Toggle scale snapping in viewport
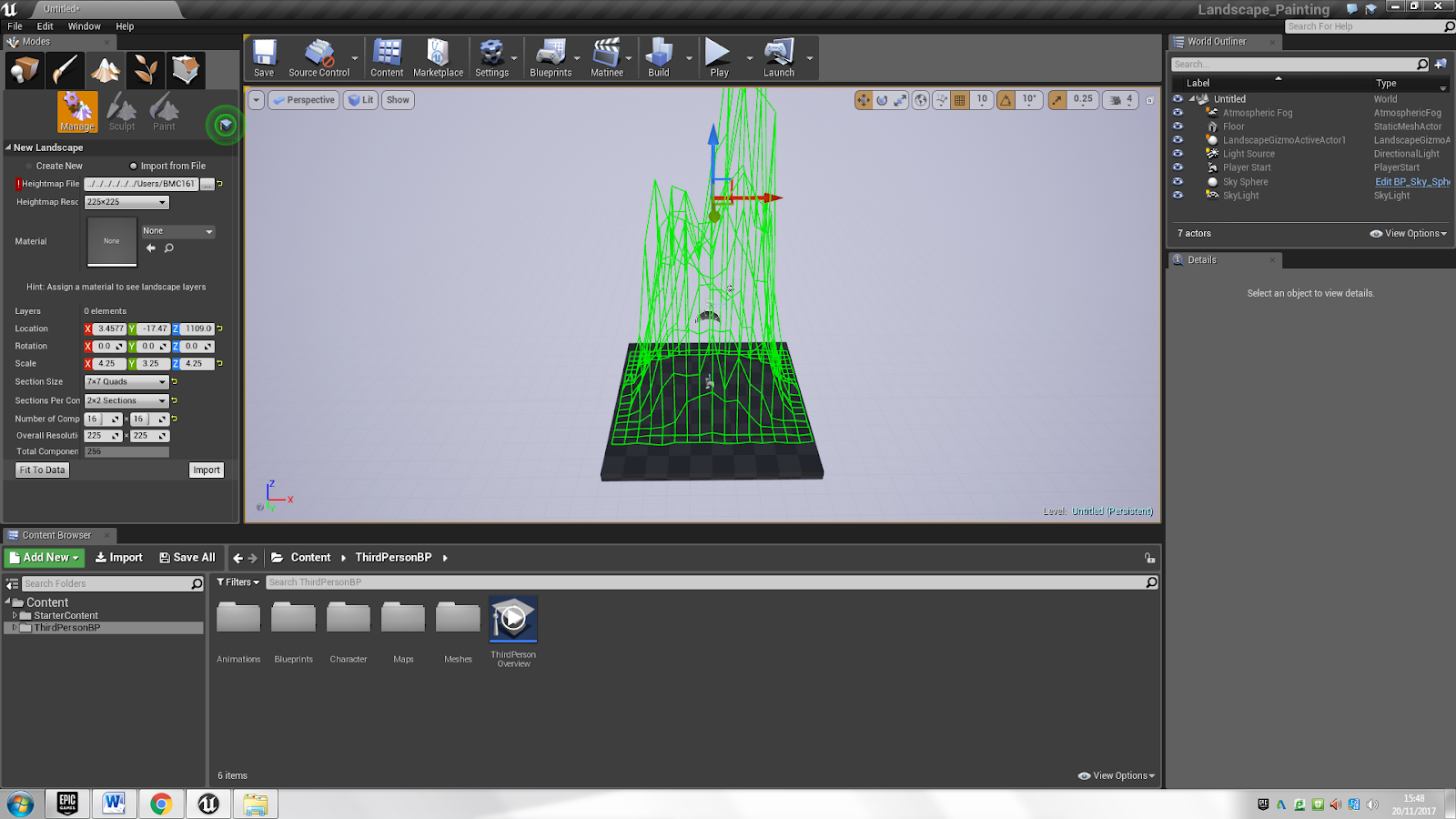 coord(1057,100)
